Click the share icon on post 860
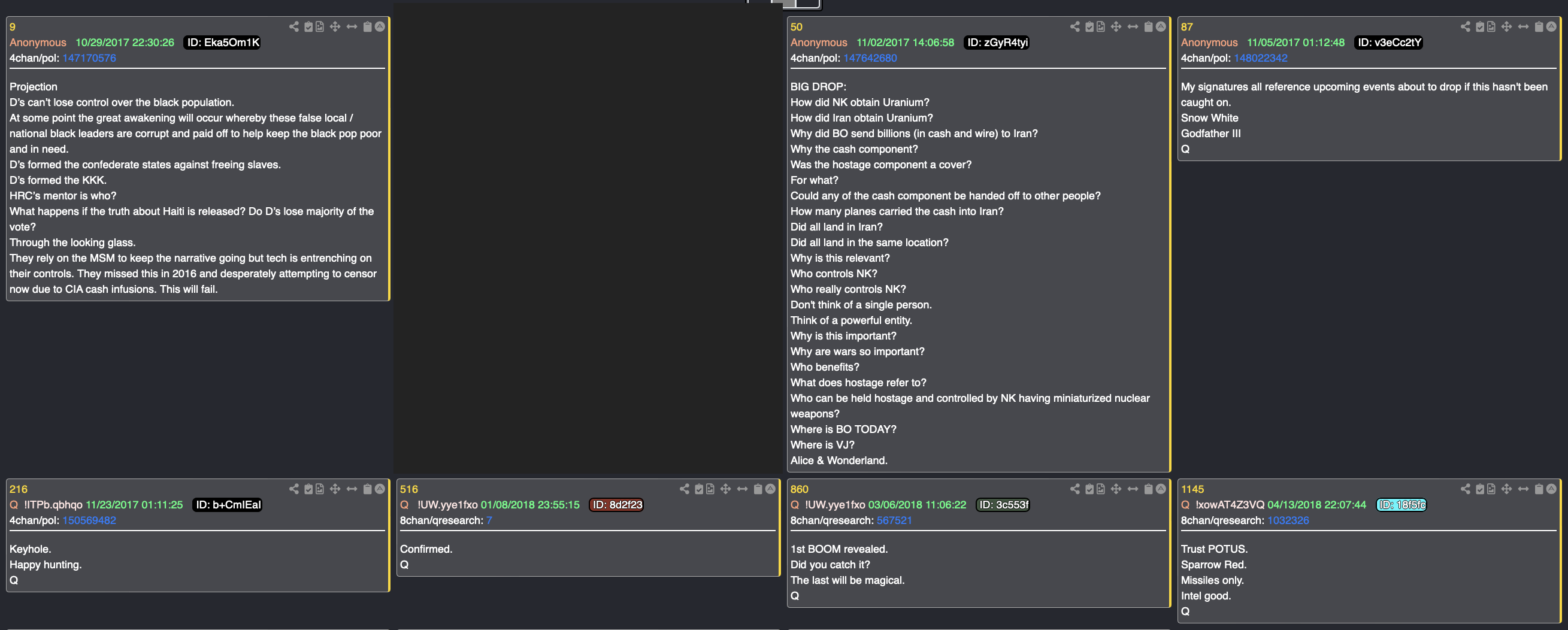Image resolution: width=1568 pixels, height=630 pixels. point(1075,489)
